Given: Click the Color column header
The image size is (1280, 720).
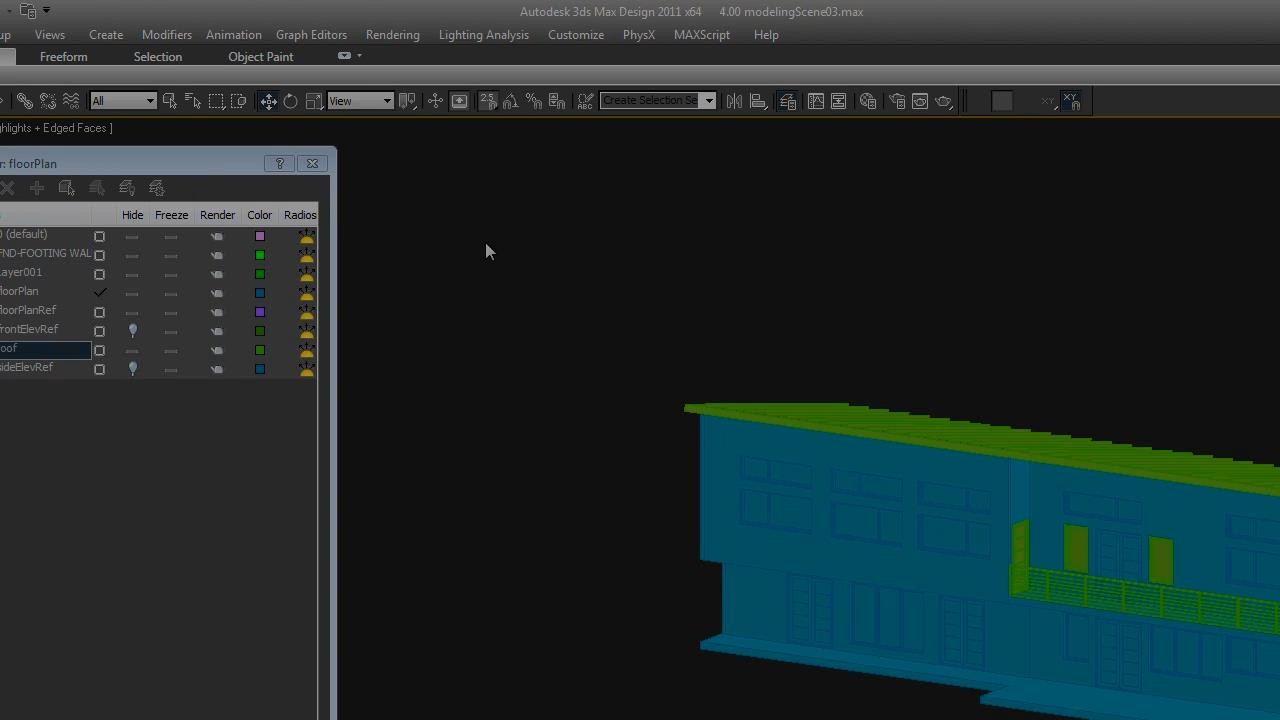Looking at the screenshot, I should pyautogui.click(x=260, y=215).
